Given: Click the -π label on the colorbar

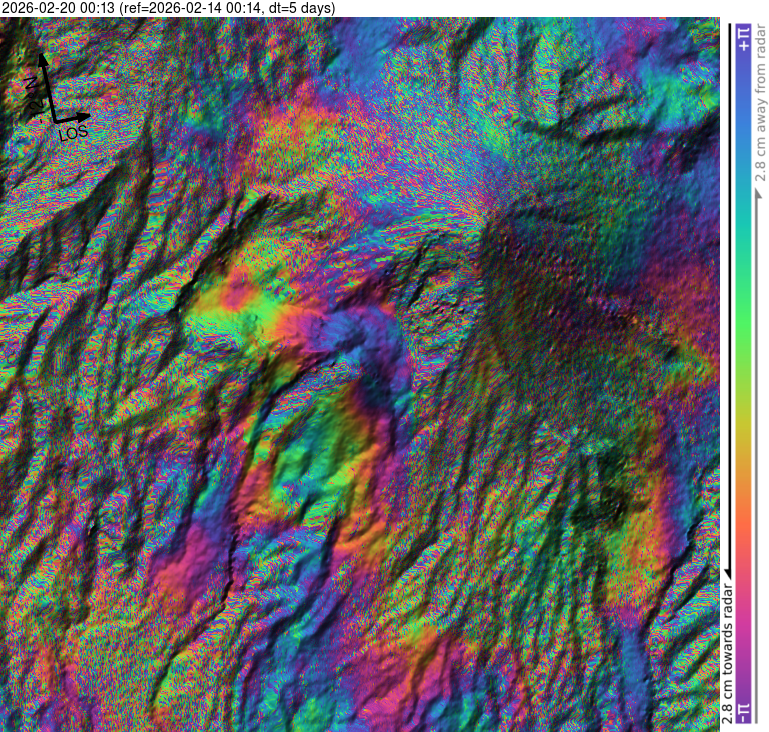Looking at the screenshot, I should point(741,709).
